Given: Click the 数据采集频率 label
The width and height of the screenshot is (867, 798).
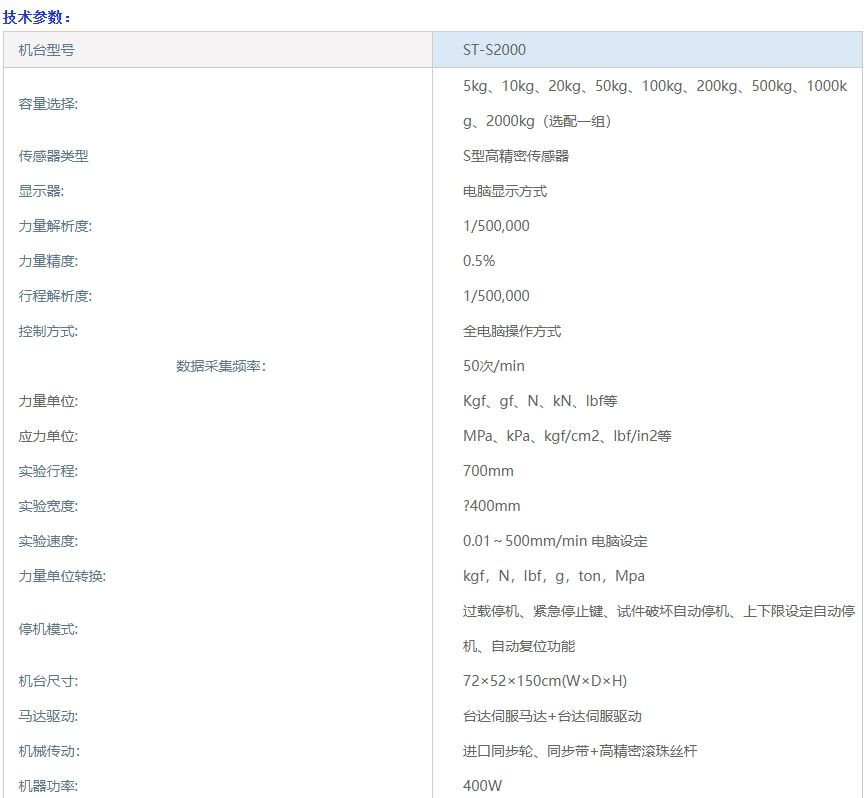Looking at the screenshot, I should pyautogui.click(x=221, y=366).
